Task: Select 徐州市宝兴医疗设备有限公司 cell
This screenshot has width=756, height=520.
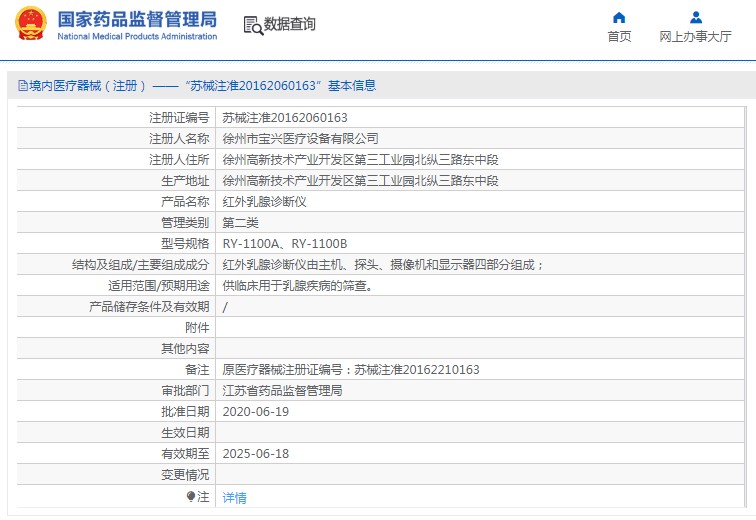Action: [x=300, y=139]
